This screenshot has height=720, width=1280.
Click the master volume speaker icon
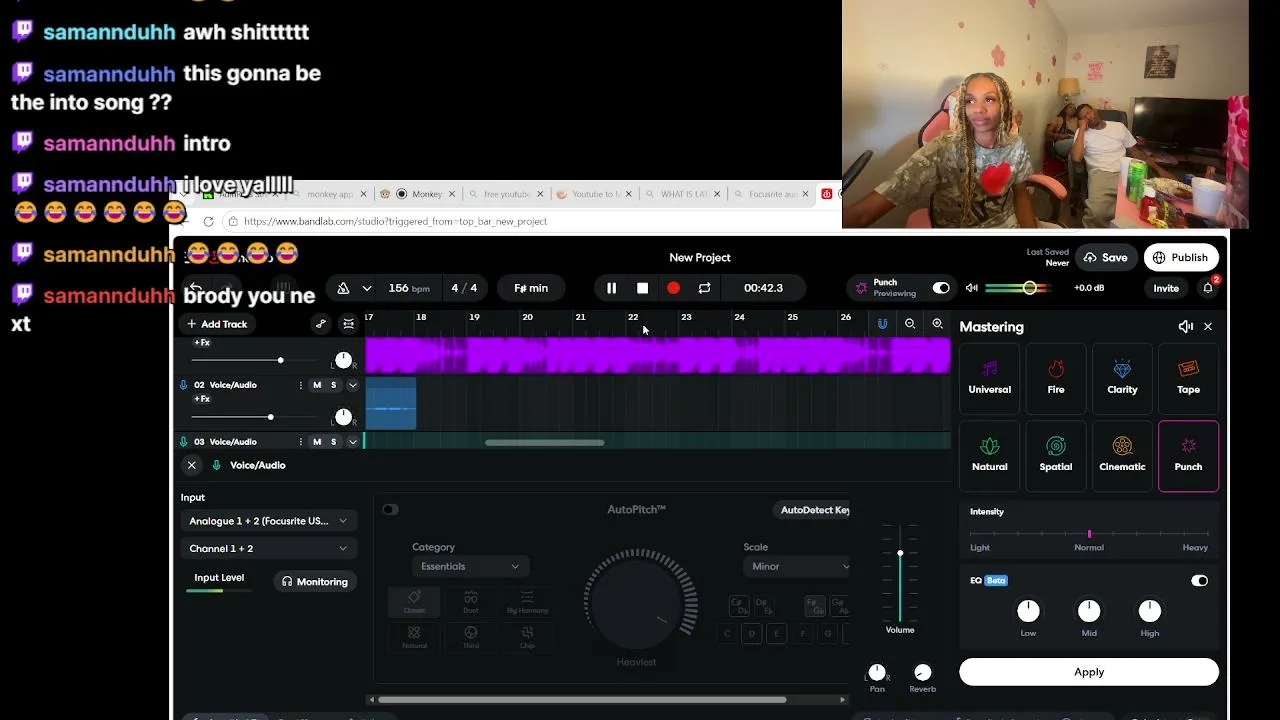(971, 288)
